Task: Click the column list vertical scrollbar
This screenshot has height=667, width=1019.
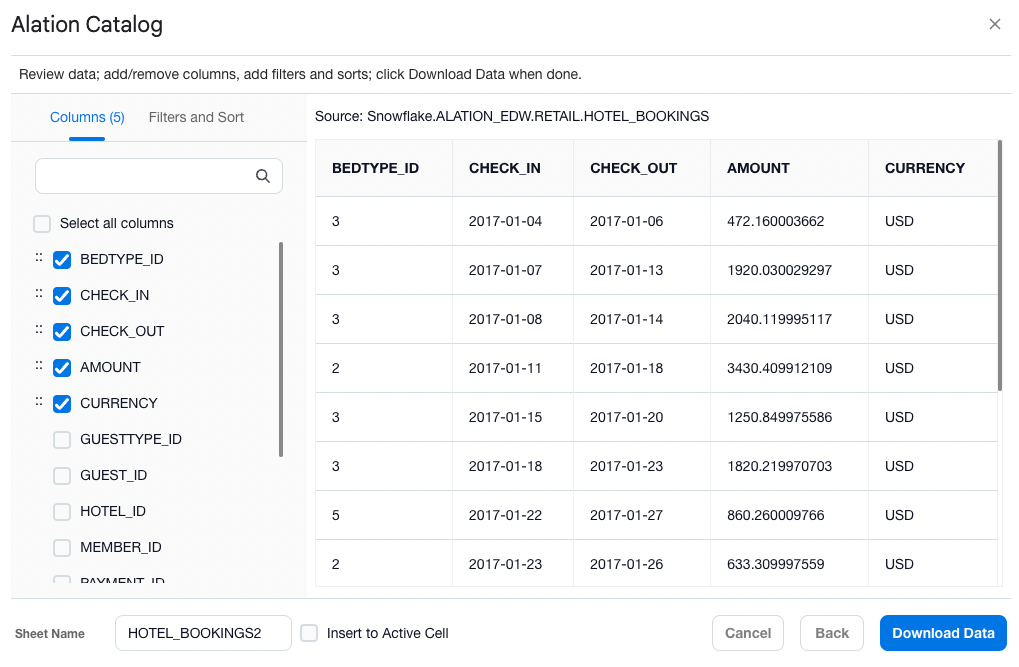Action: (281, 349)
